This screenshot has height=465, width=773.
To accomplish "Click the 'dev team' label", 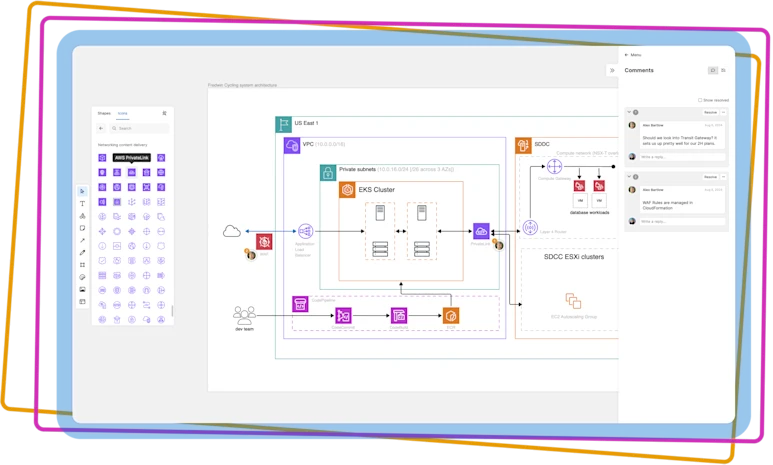I will 245,329.
